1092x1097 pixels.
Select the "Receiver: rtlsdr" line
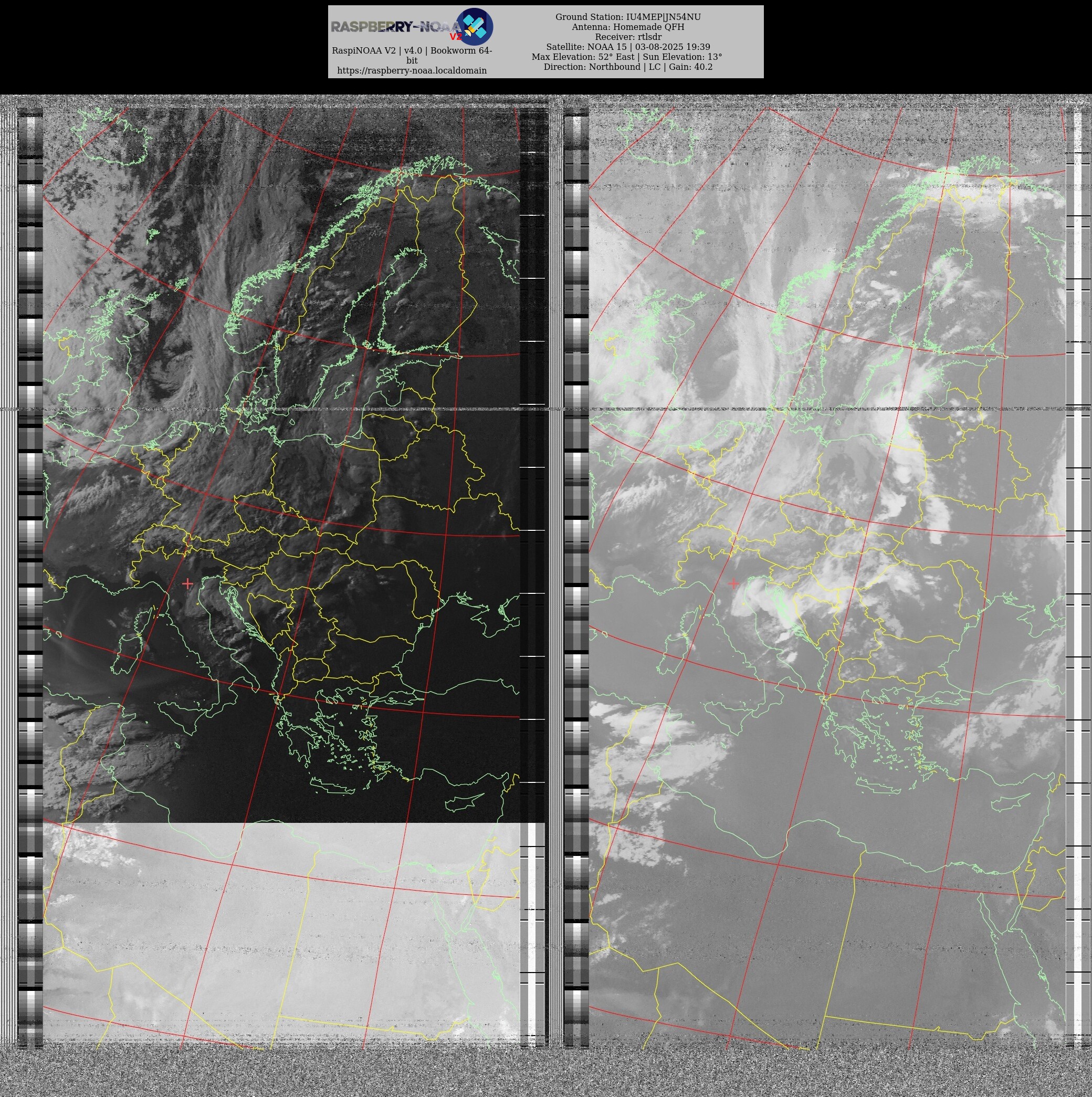(628, 37)
